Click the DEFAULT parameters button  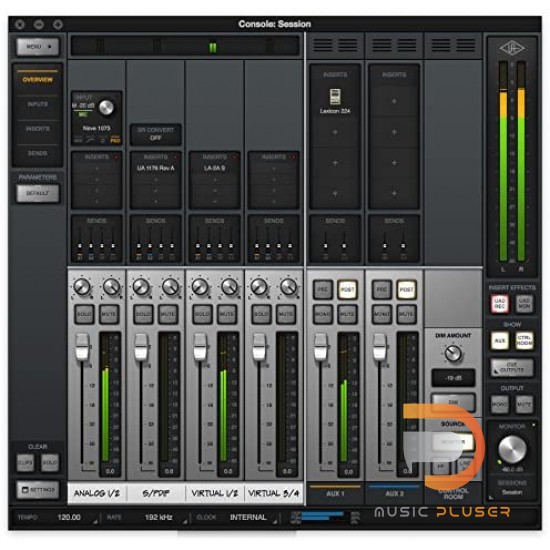(38, 193)
